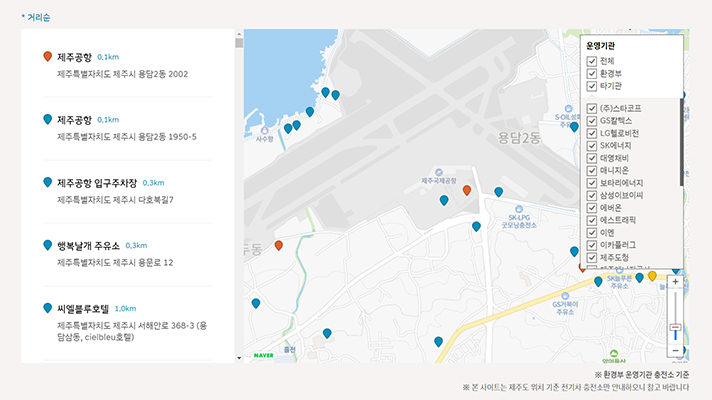Uncheck the 에버온 operator filter

pos(592,207)
